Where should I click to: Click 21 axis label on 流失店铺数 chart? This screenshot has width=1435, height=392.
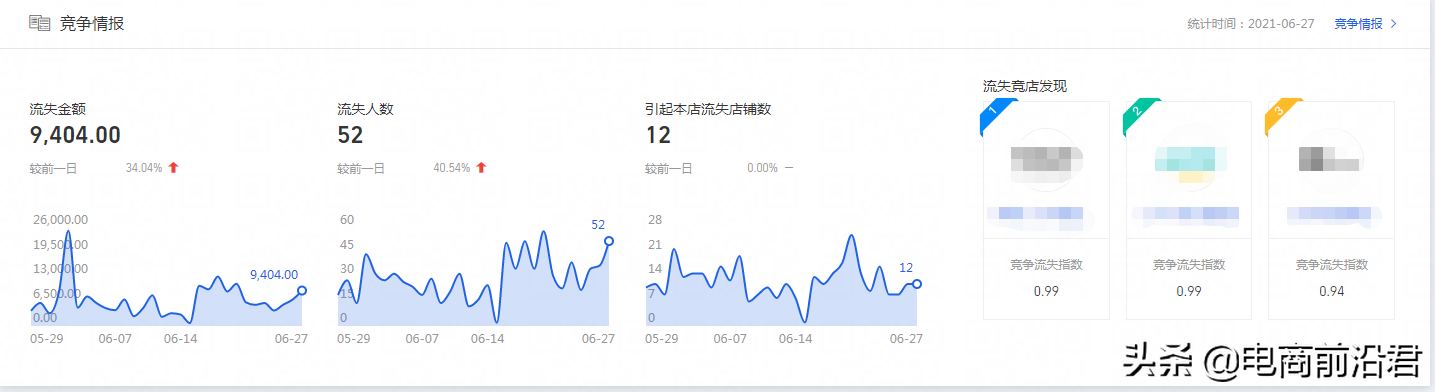click(655, 245)
